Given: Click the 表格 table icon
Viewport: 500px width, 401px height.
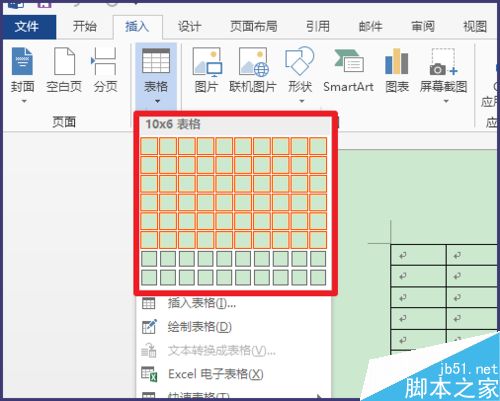Looking at the screenshot, I should (x=156, y=61).
